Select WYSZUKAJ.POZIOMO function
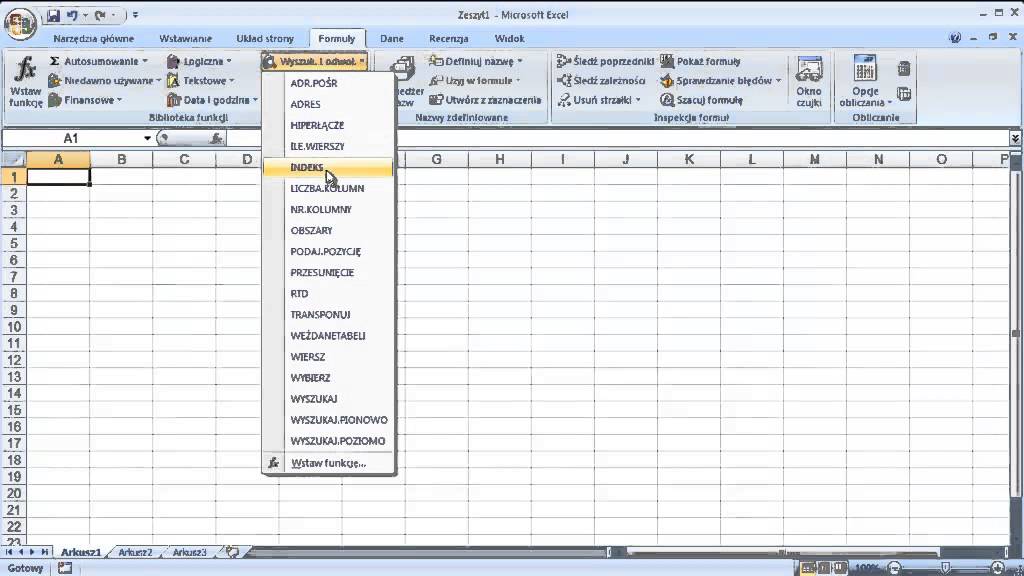 pos(328,441)
